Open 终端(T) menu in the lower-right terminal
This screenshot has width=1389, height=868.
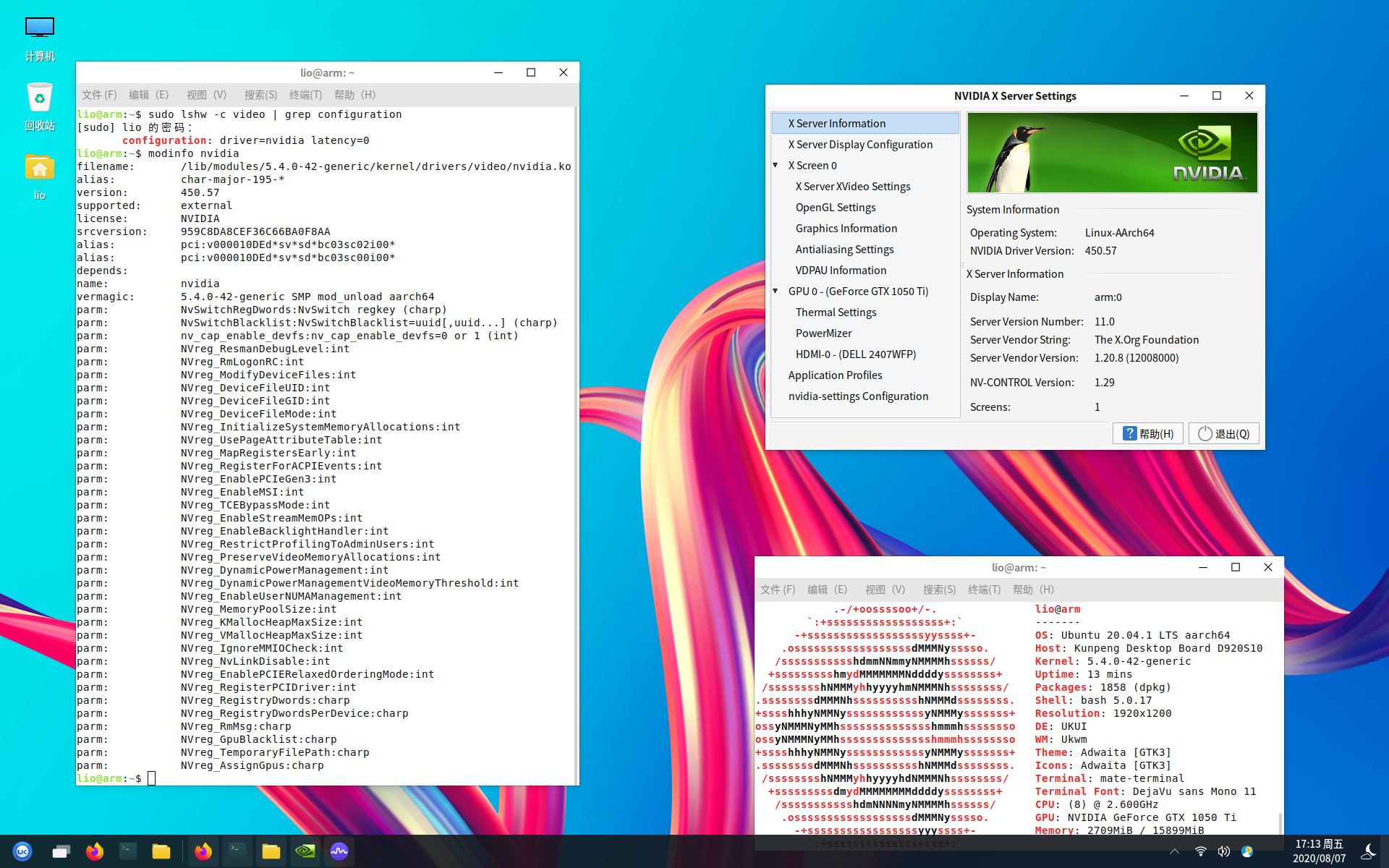coord(984,590)
